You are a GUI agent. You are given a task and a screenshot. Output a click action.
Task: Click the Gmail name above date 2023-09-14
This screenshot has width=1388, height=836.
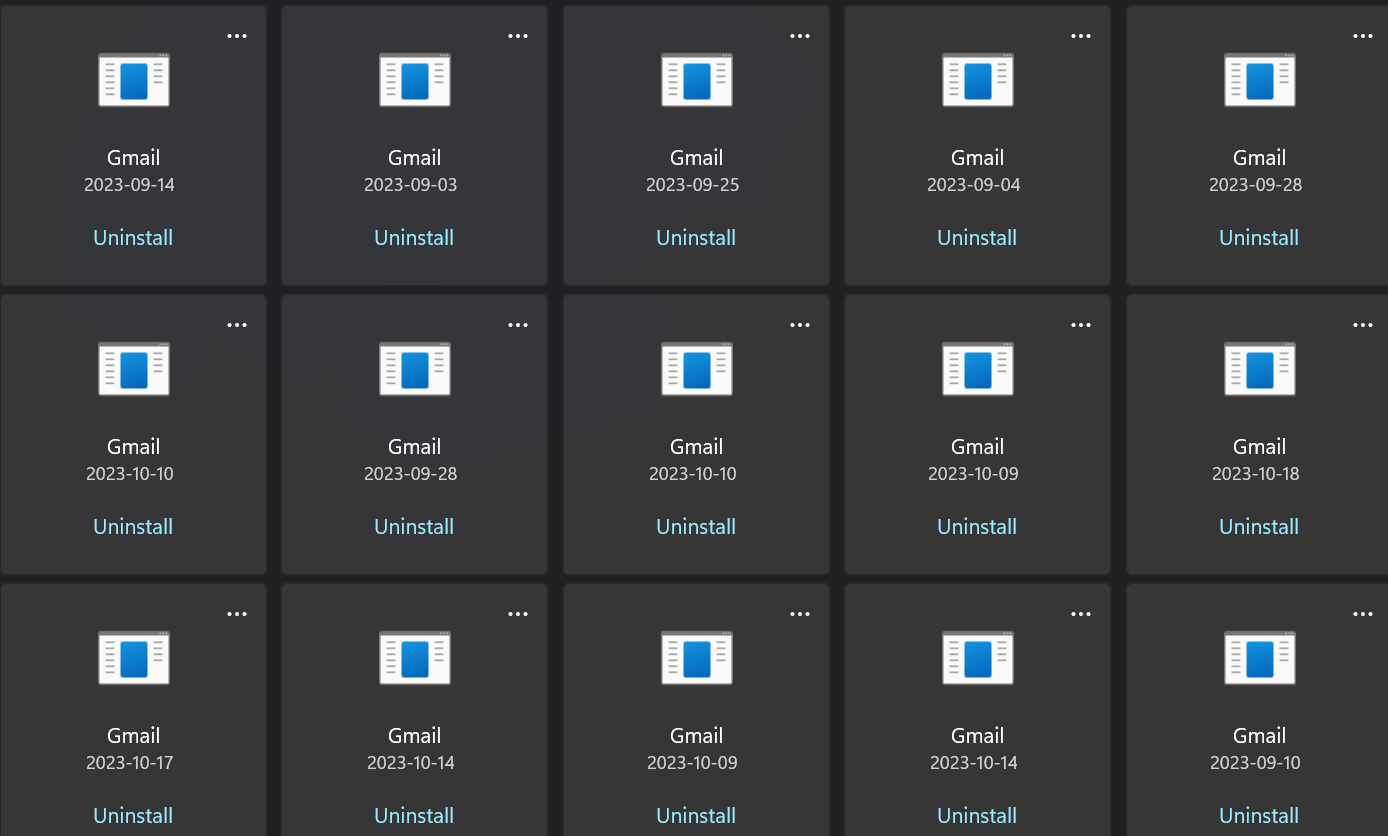(x=133, y=158)
